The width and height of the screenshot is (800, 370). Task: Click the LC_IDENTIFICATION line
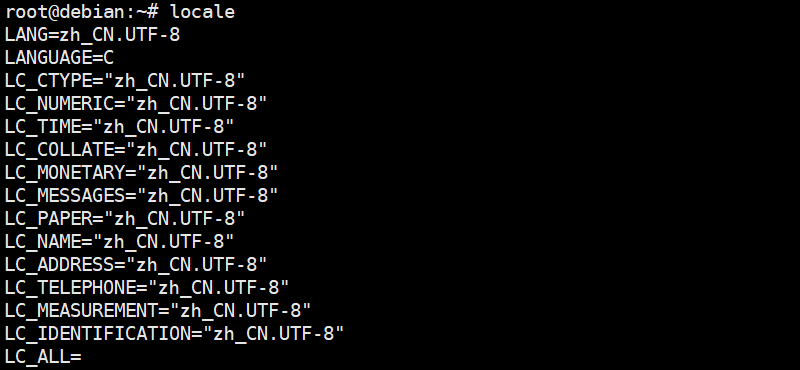(174, 333)
